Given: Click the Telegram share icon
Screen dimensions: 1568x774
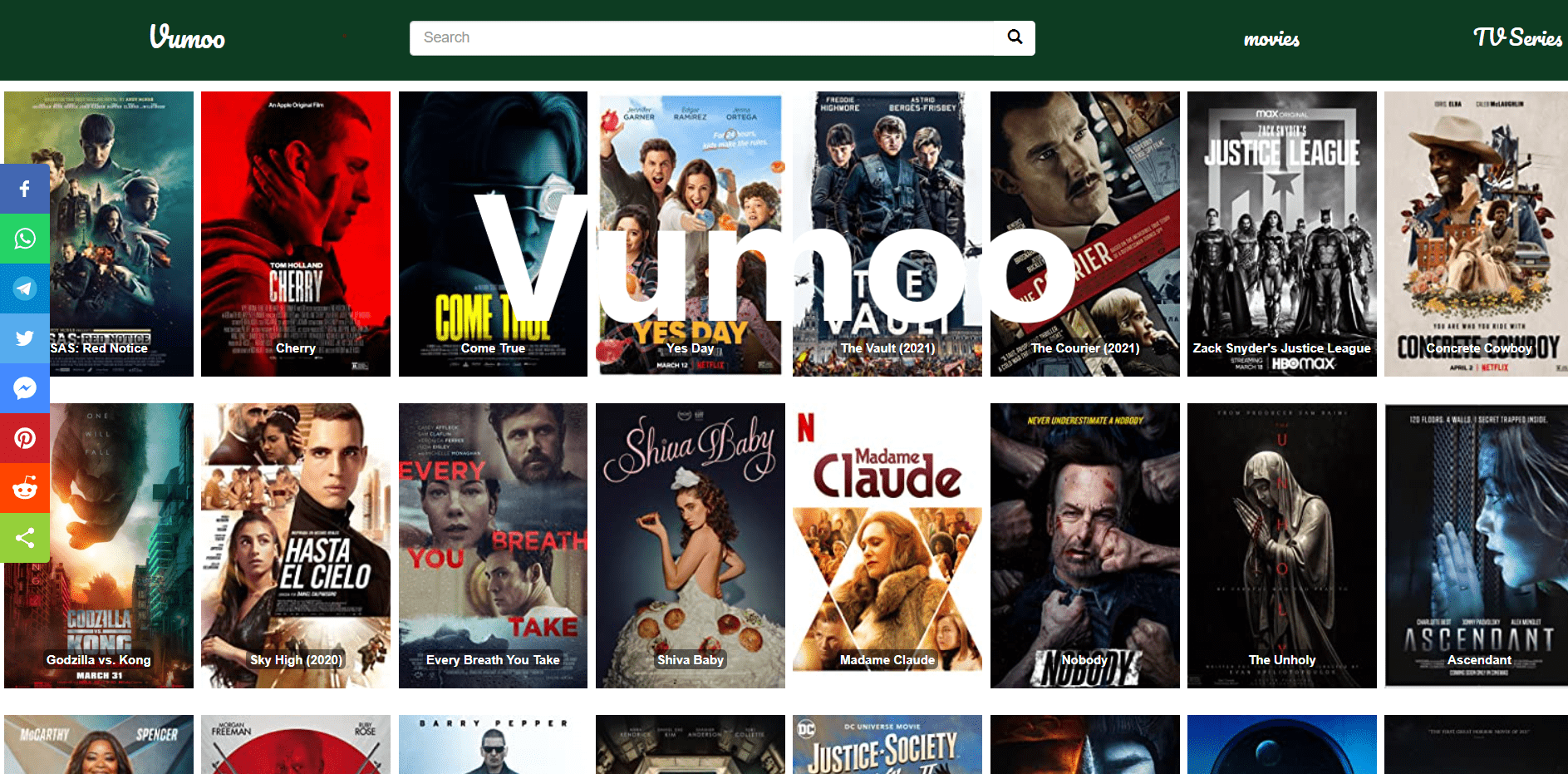Looking at the screenshot, I should click(25, 288).
